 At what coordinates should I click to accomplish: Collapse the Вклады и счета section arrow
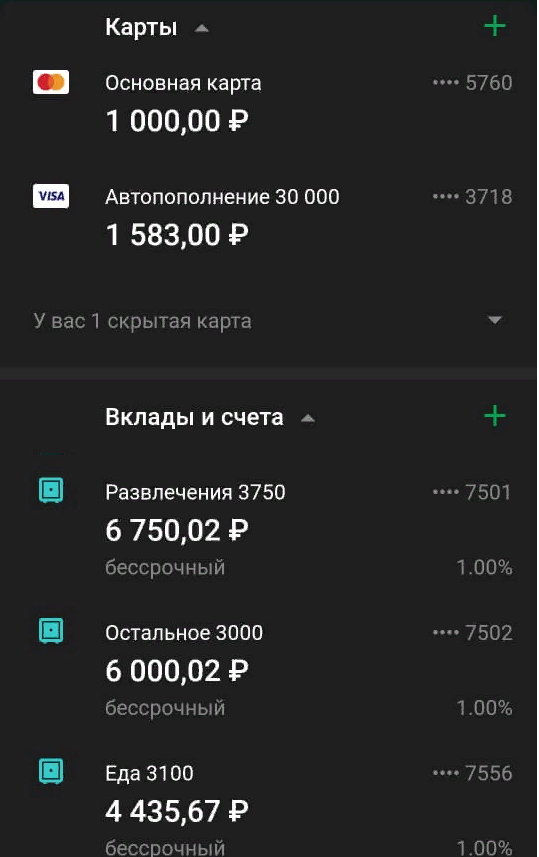[x=308, y=419]
